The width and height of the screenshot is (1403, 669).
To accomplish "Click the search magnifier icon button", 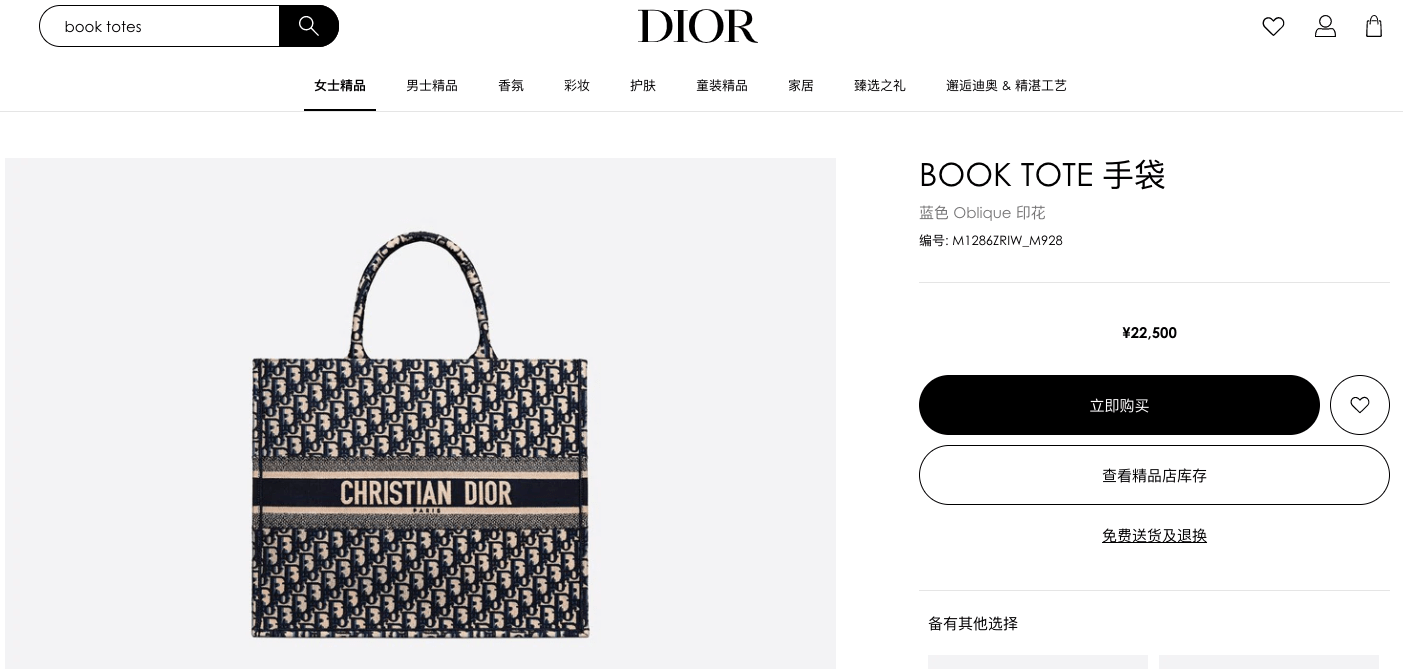I will pos(309,26).
